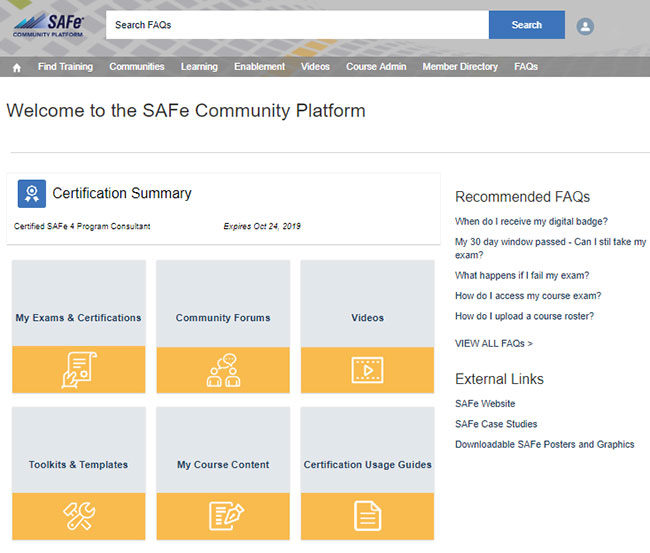Open FAQ: What happens if I fail my exam?

522,276
